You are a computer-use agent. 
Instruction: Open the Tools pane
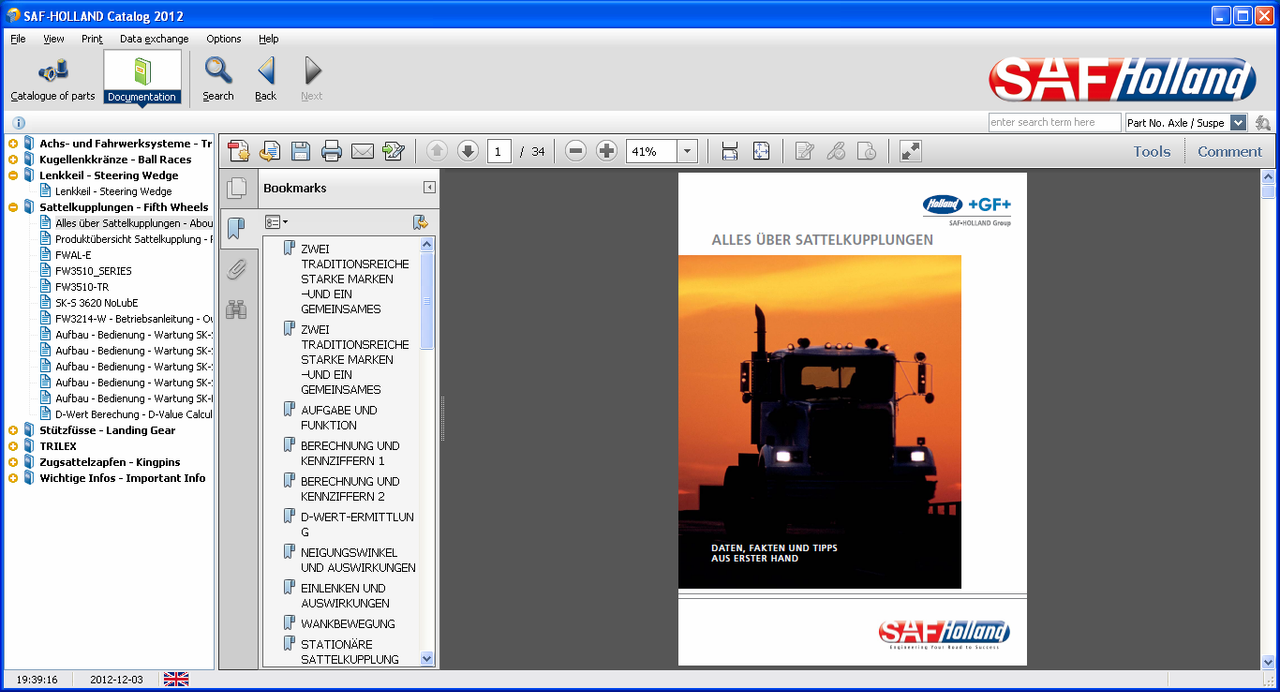(1151, 152)
